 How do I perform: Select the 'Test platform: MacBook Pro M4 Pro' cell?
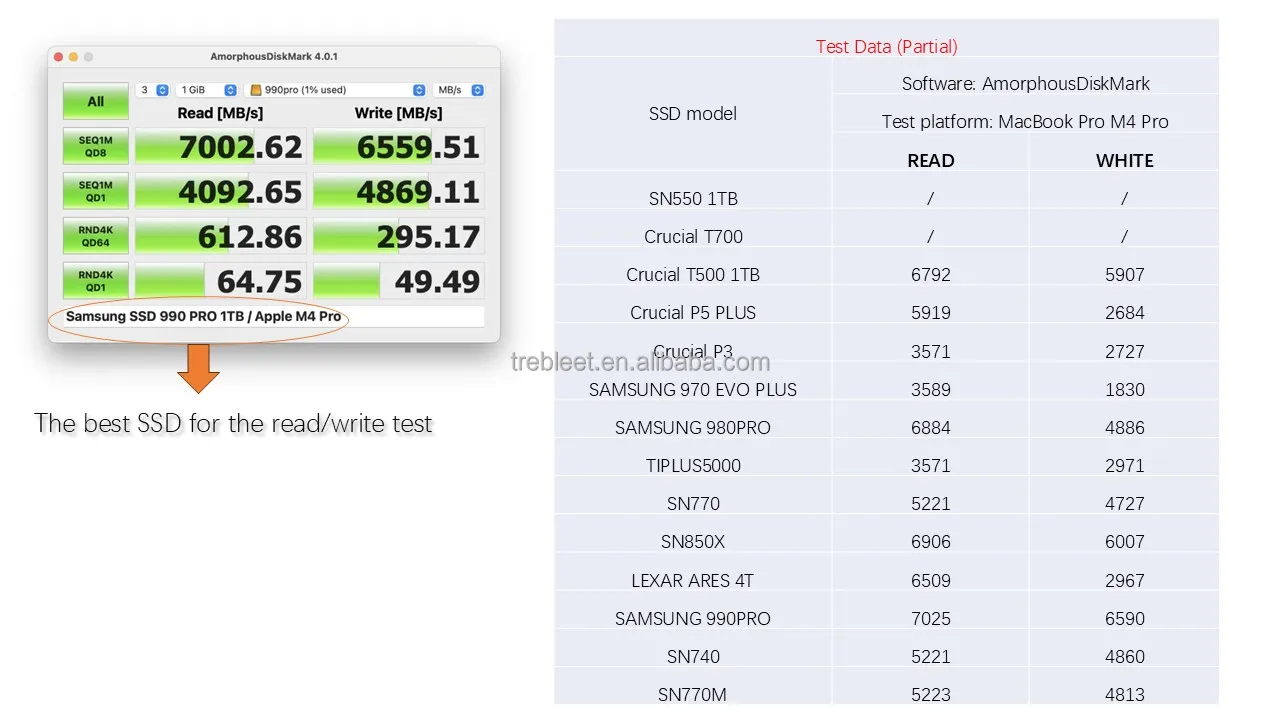(x=1025, y=122)
